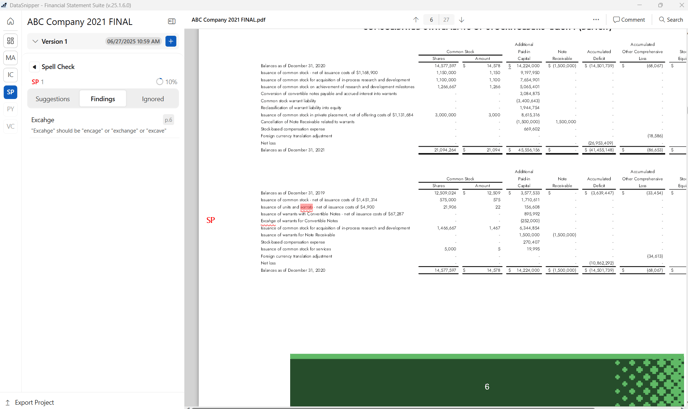Open the IC module in sidebar
The width and height of the screenshot is (688, 409).
coord(11,75)
